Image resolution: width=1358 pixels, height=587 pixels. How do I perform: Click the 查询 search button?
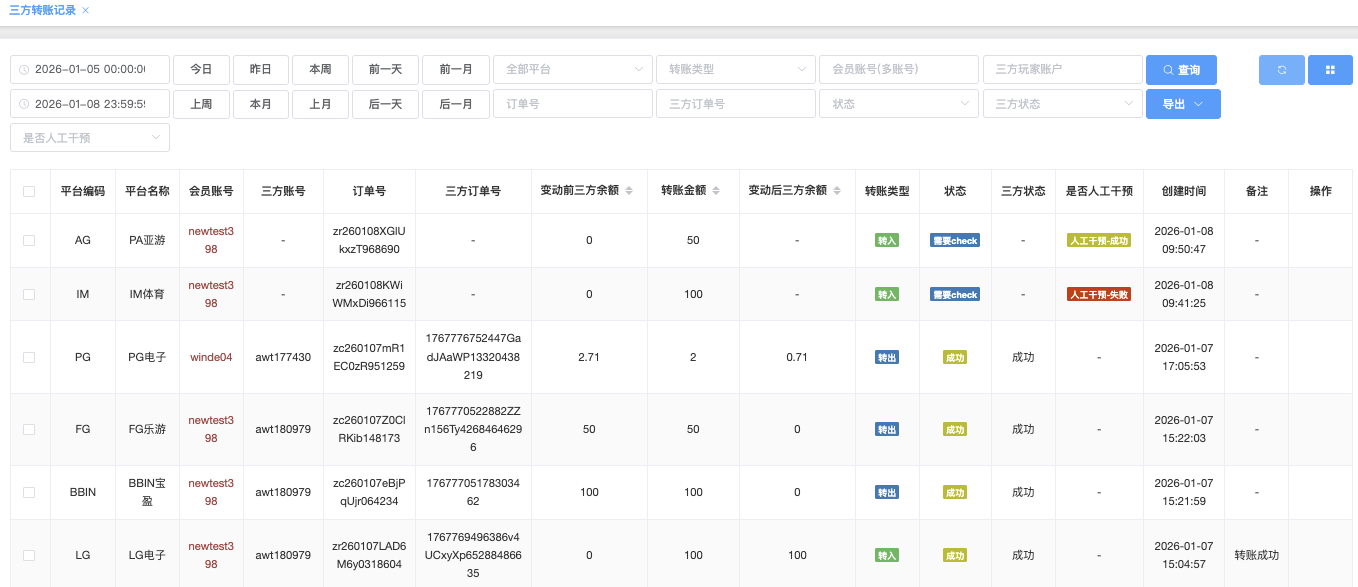(x=1181, y=70)
